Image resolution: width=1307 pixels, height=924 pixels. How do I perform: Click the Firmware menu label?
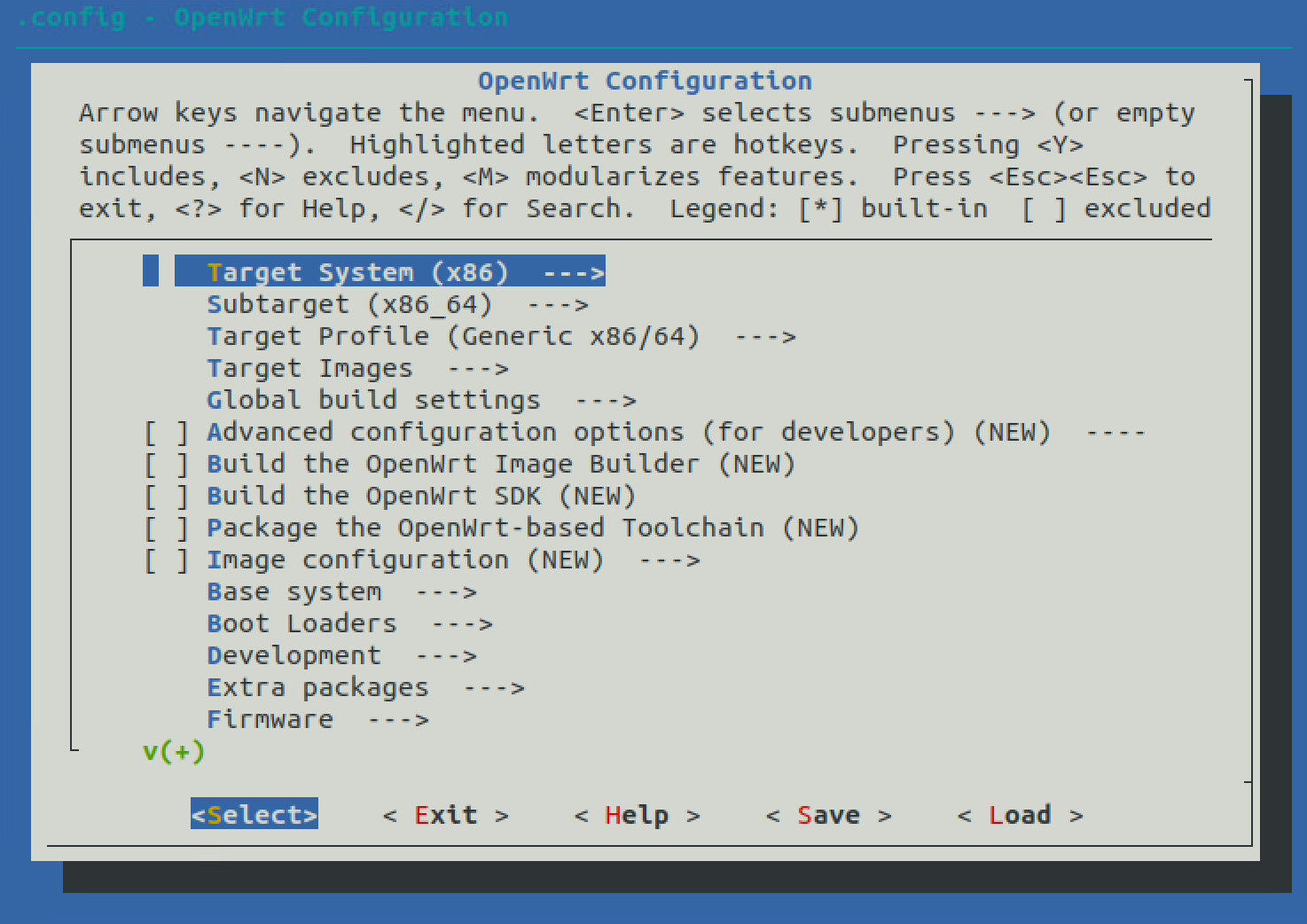coord(270,719)
